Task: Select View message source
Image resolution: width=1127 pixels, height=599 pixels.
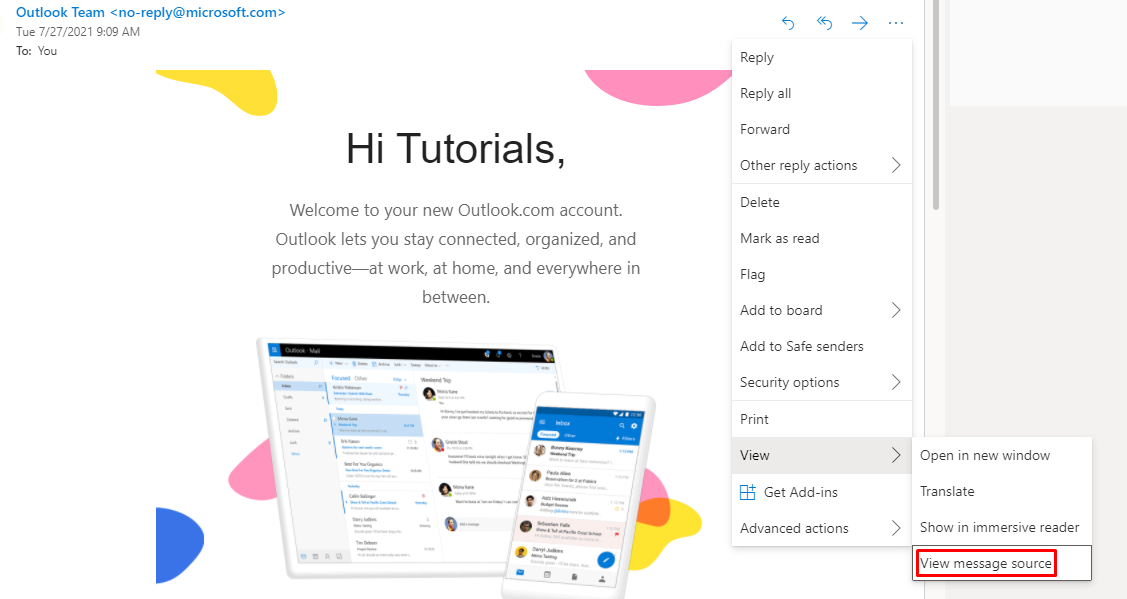Action: [x=986, y=564]
